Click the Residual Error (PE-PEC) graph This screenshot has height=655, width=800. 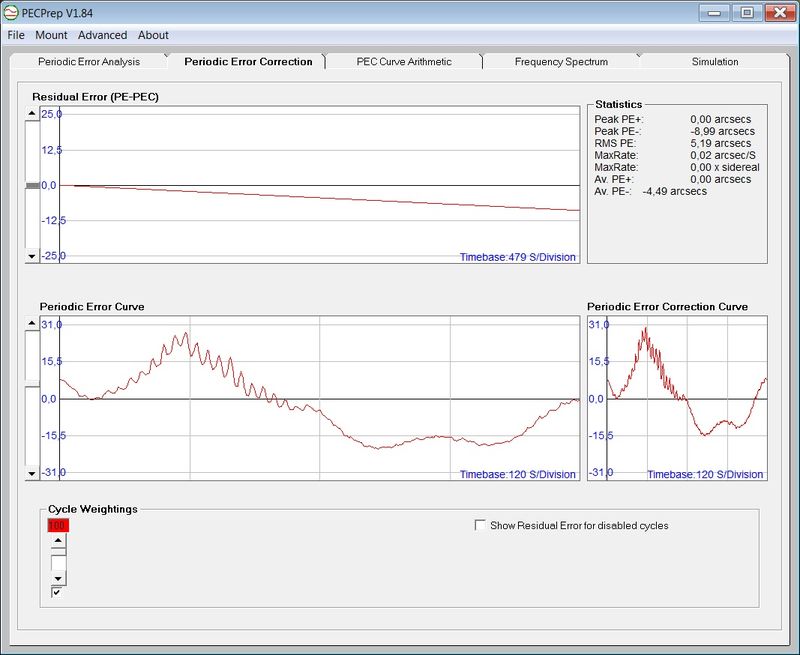click(310, 185)
